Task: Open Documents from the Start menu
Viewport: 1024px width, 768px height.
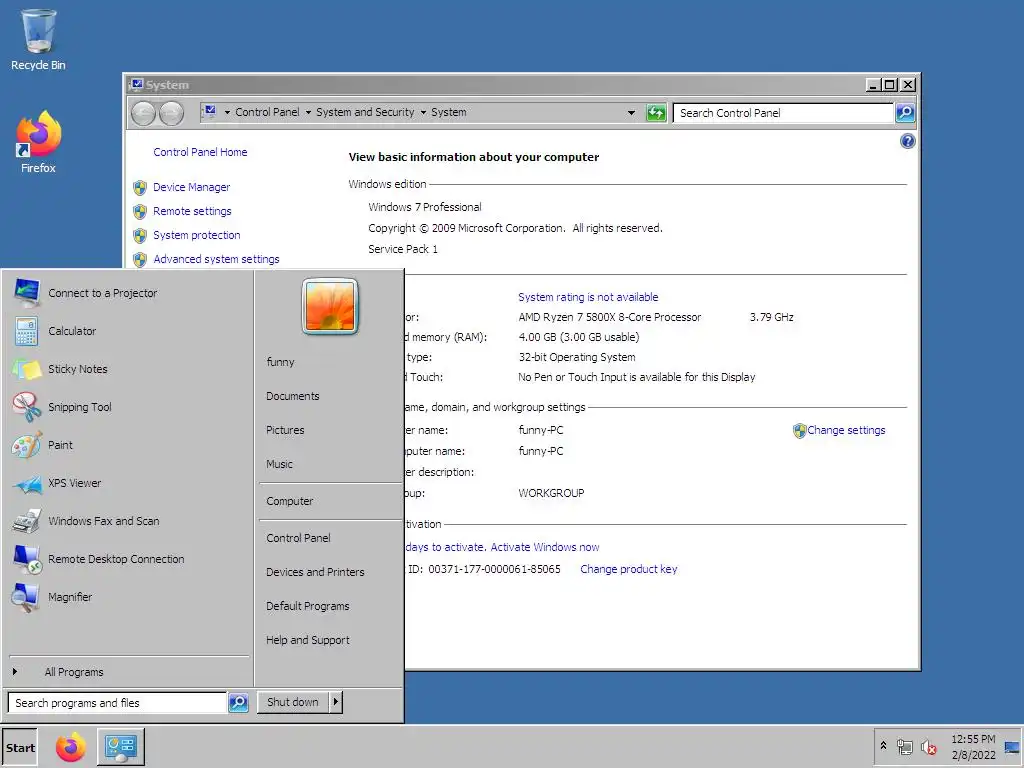Action: tap(293, 396)
